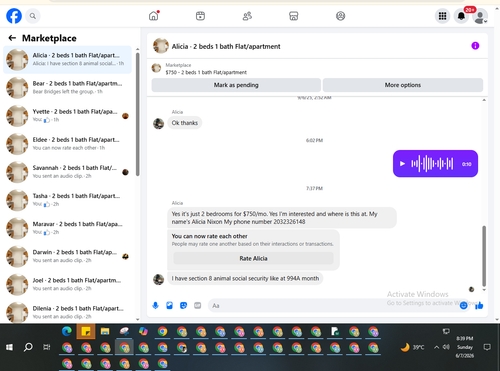Select the Darwin conversation
500x371 pixels.
tap(67, 256)
